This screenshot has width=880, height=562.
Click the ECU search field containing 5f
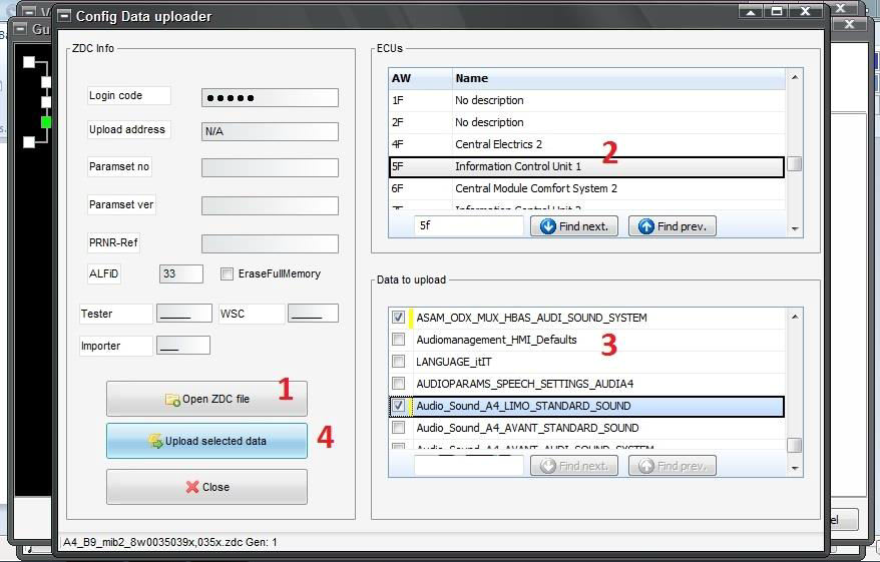tap(469, 226)
